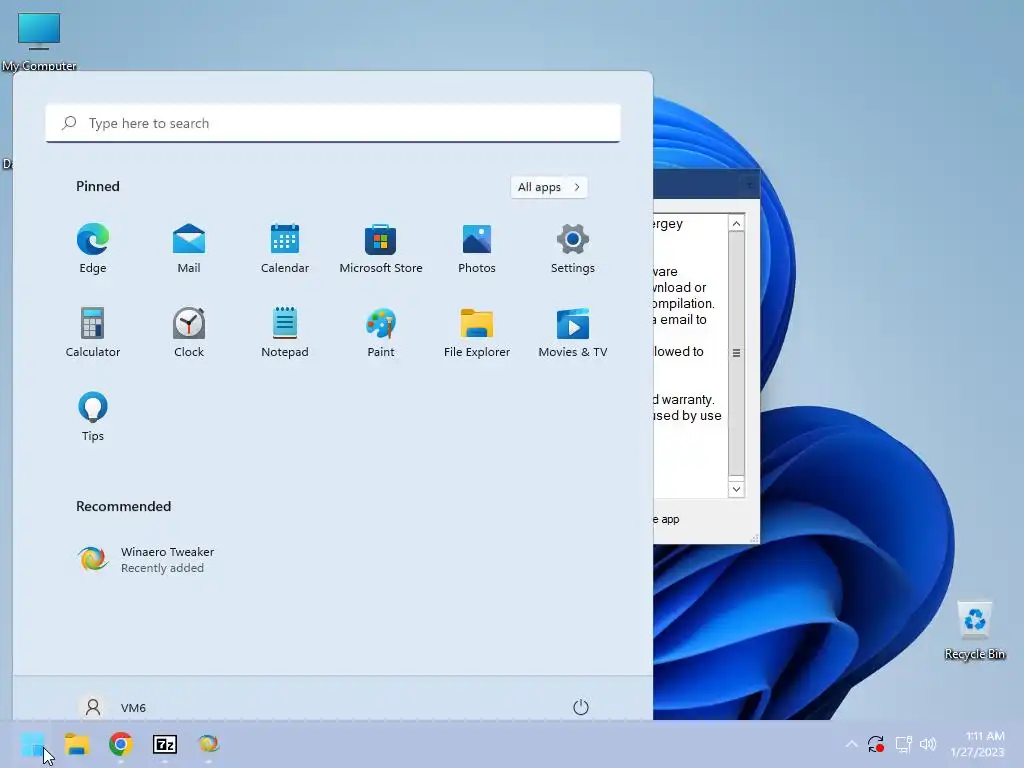Click the Pinned section heading
Image resolution: width=1024 pixels, height=768 pixels.
click(x=98, y=186)
